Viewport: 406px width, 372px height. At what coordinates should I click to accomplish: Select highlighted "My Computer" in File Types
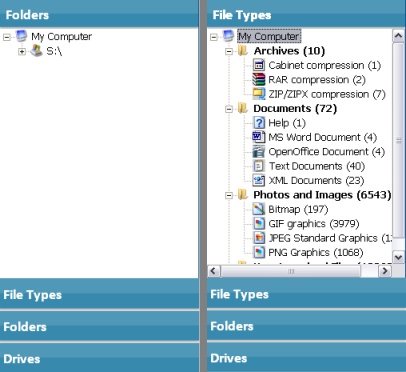click(x=269, y=36)
